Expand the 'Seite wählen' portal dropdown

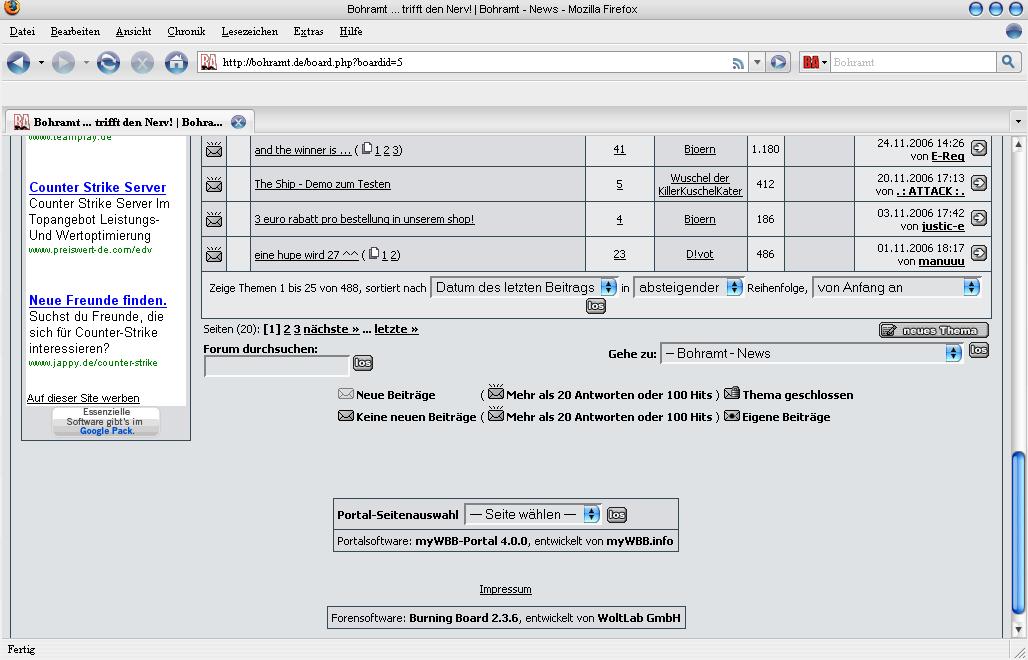tap(532, 515)
